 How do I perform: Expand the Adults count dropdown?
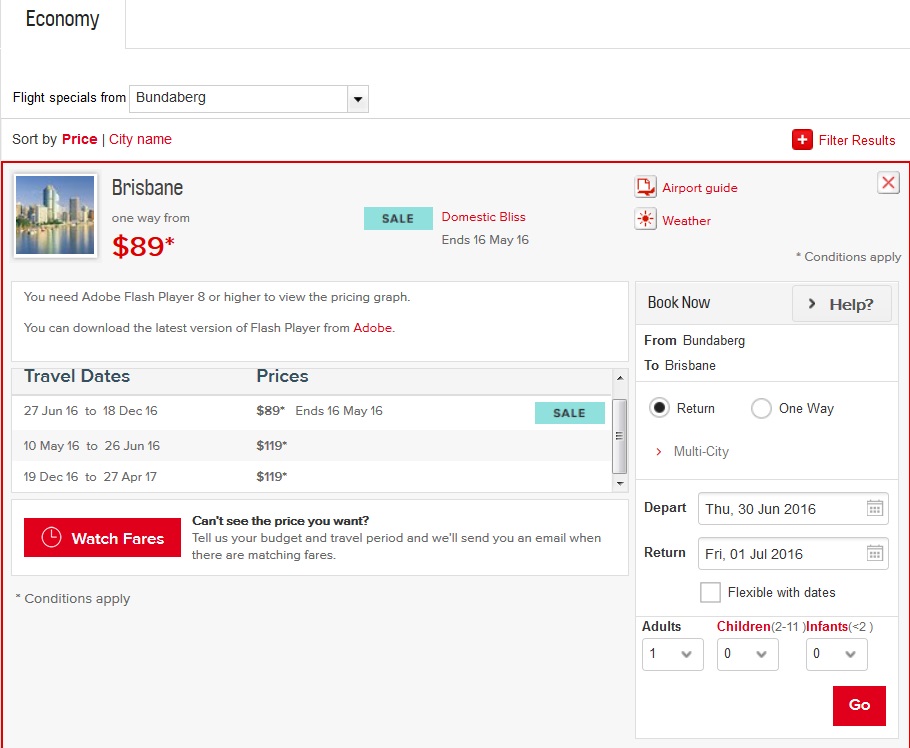673,654
